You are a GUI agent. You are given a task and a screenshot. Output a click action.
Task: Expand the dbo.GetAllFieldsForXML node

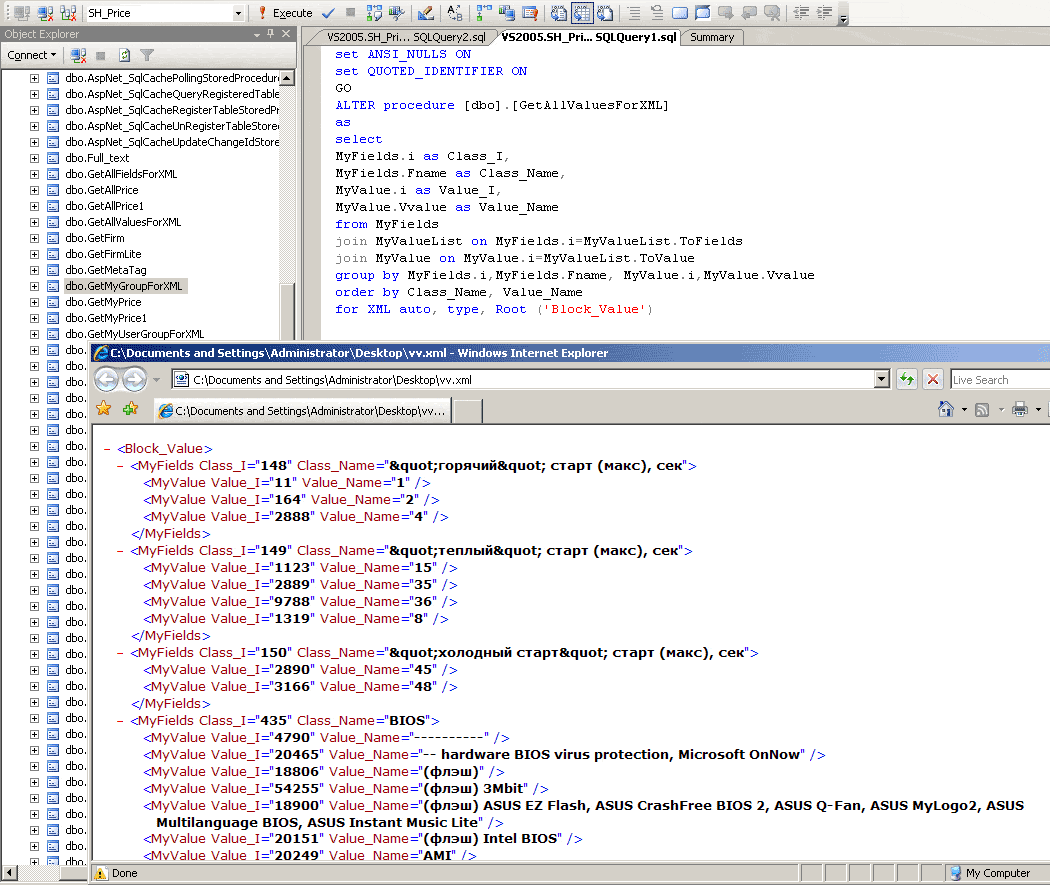coord(34,175)
